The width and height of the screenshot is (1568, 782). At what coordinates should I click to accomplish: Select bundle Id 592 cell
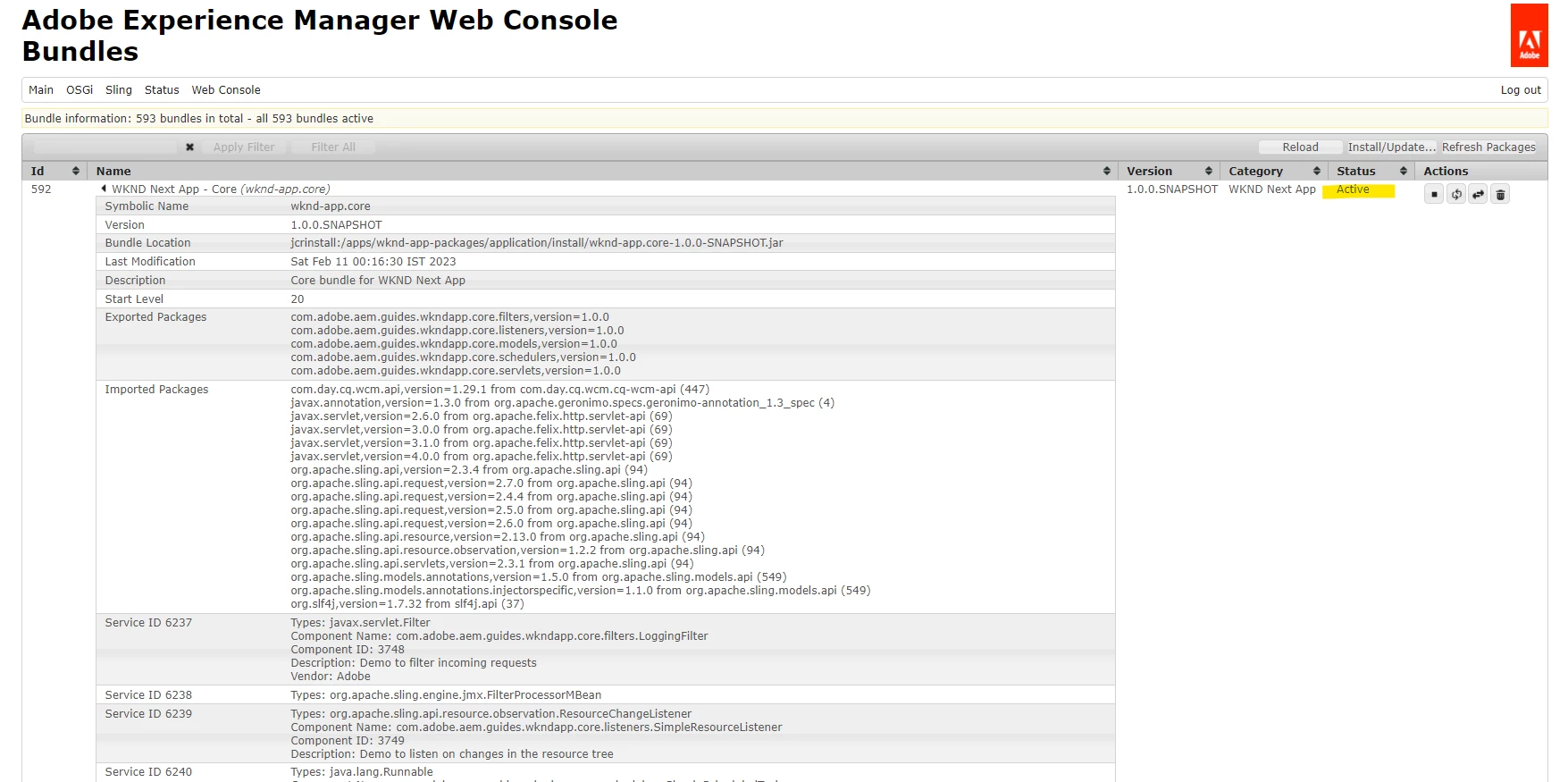pyautogui.click(x=41, y=189)
